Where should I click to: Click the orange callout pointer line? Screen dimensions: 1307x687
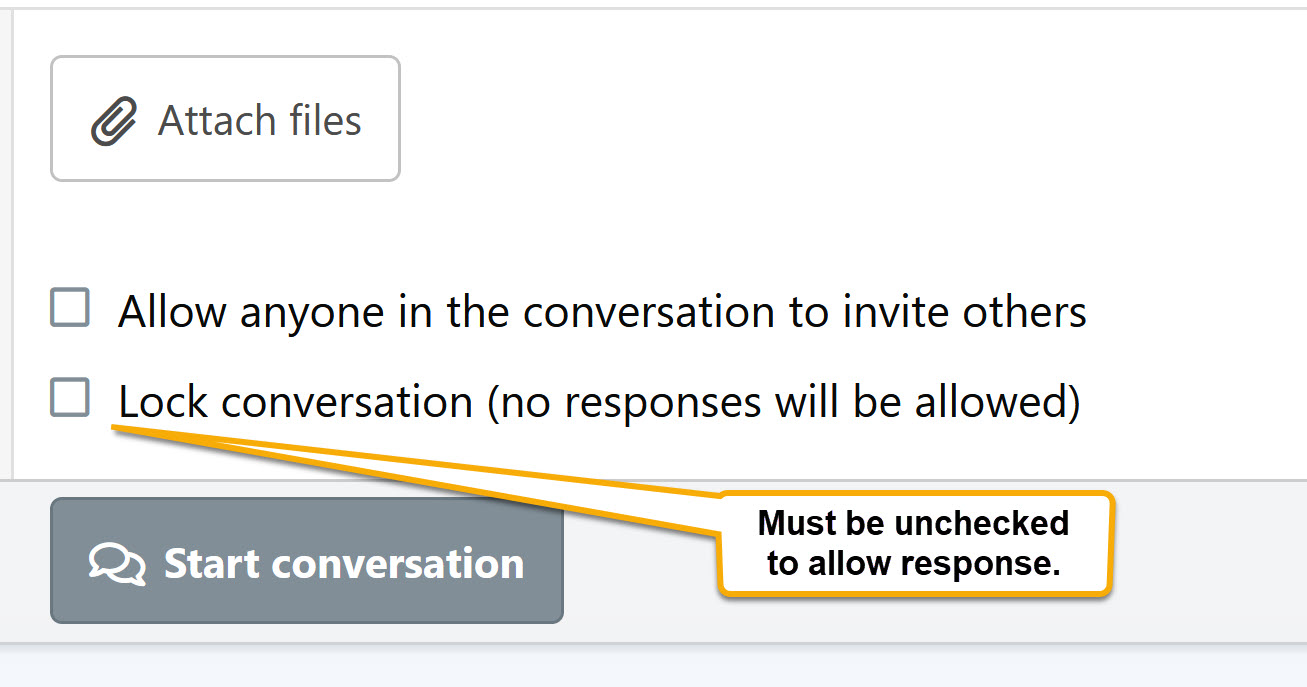coord(420,467)
